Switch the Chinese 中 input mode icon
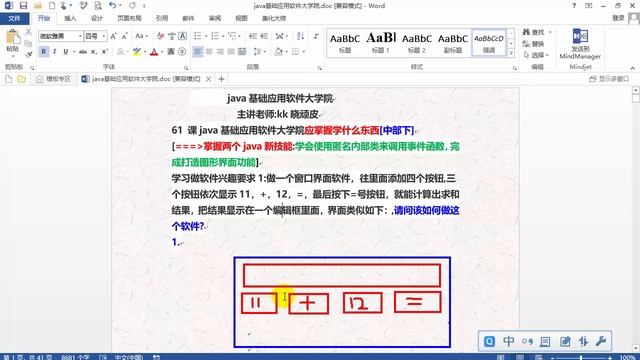Screen dimensions: 640x360 (x=509, y=341)
